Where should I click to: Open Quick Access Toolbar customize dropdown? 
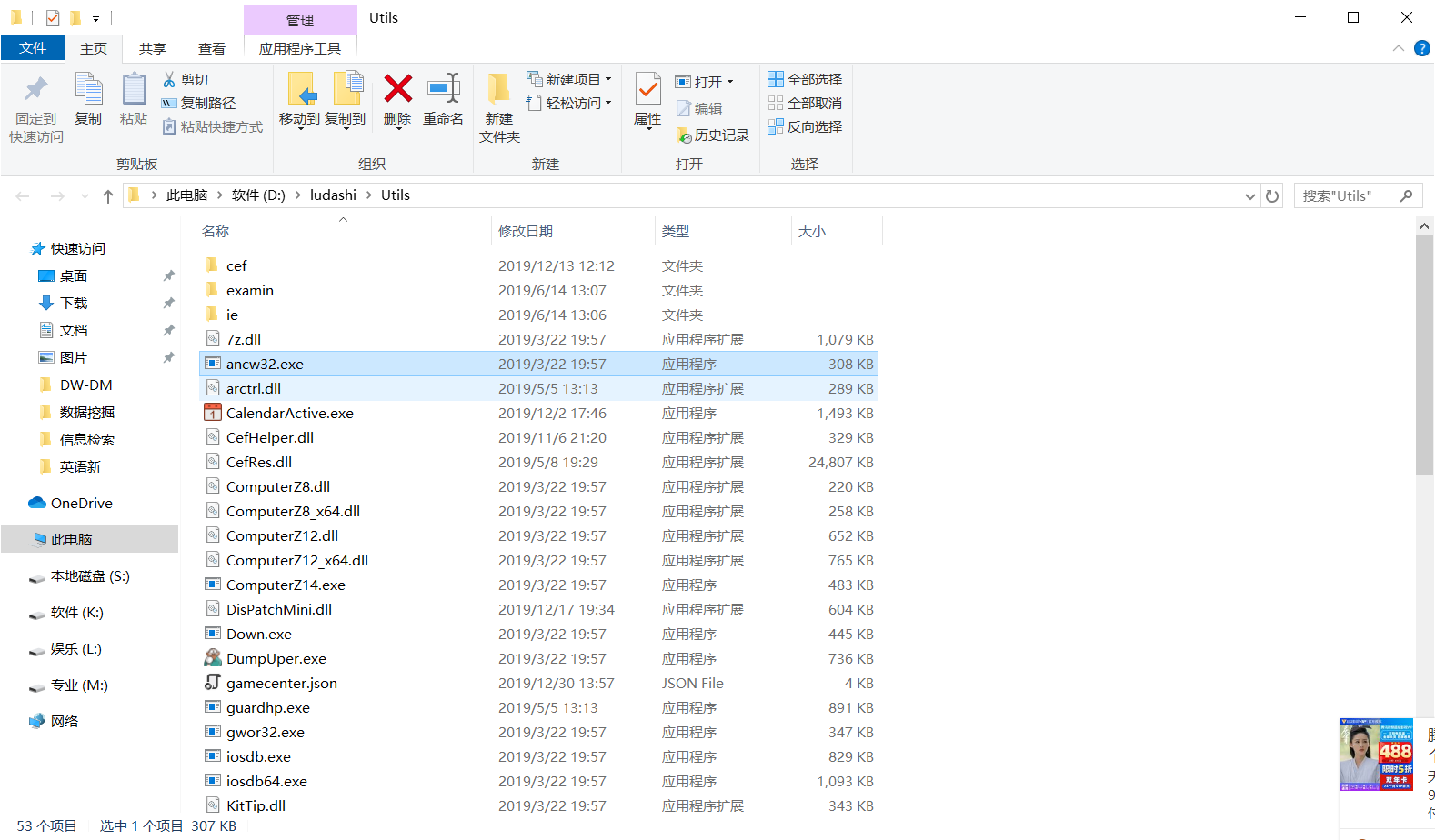[x=95, y=18]
